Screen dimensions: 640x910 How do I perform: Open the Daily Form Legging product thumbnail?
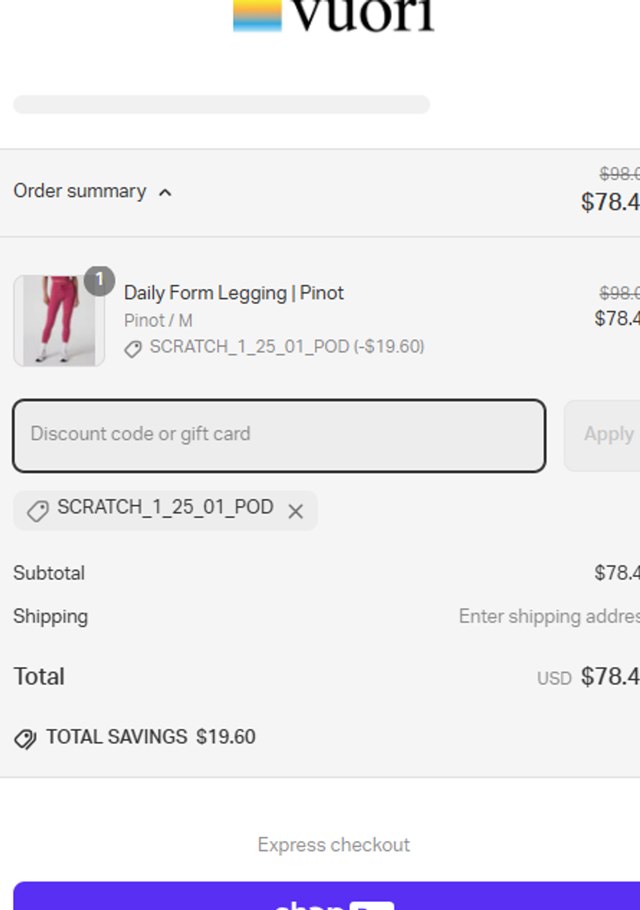[x=58, y=321]
